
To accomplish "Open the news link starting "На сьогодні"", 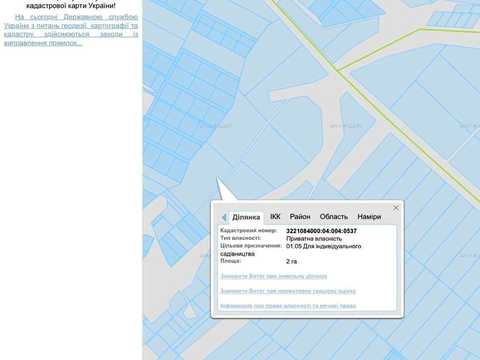I will coord(71,30).
